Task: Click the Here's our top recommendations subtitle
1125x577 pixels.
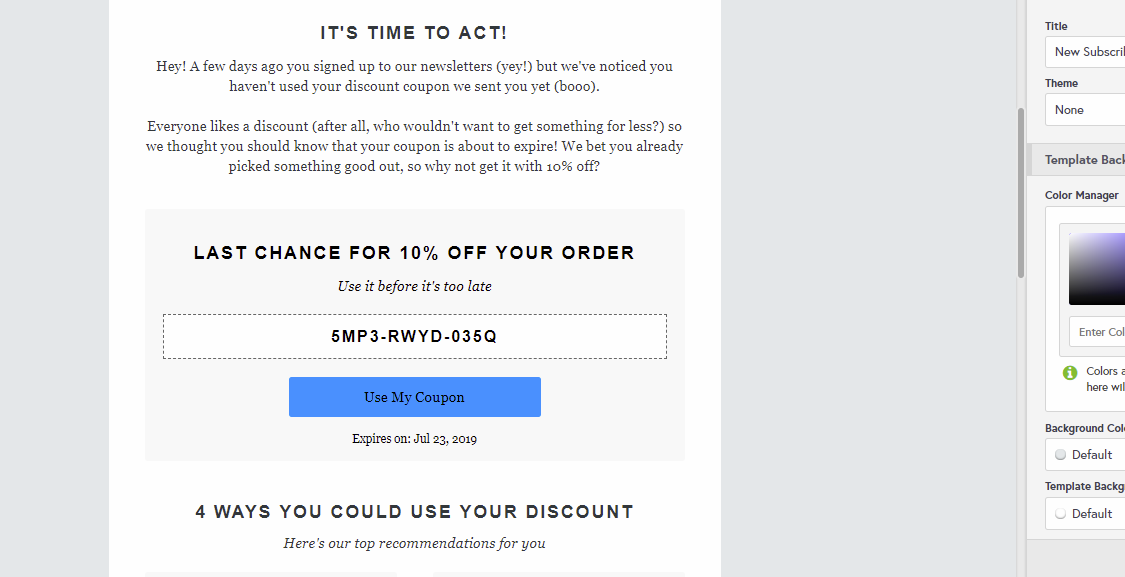Action: (415, 543)
